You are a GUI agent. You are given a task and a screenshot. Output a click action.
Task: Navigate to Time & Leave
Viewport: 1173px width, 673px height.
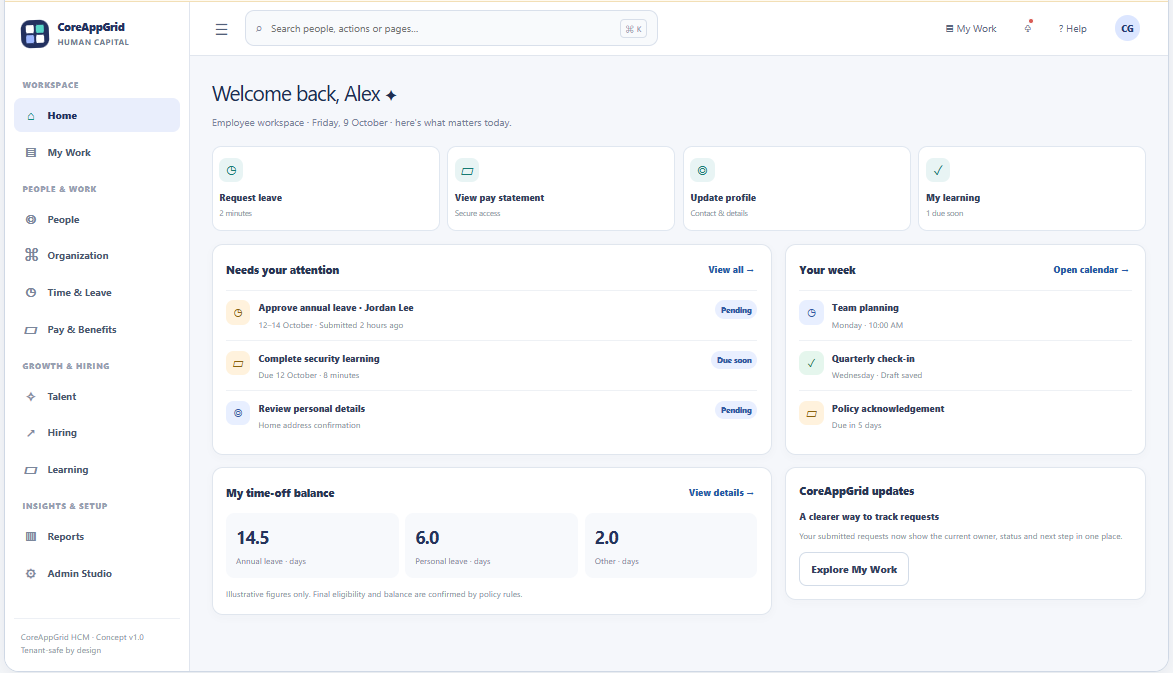[97, 292]
